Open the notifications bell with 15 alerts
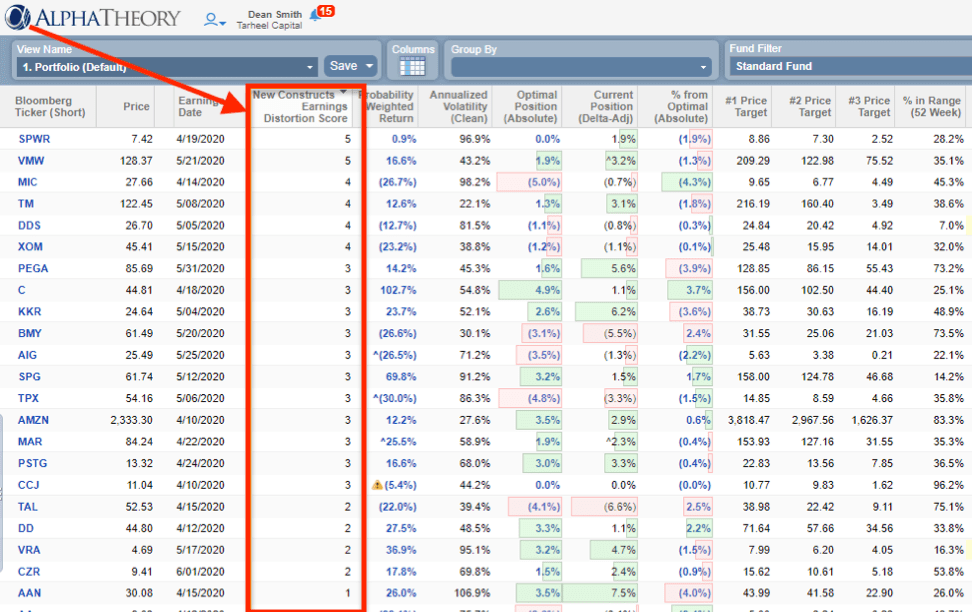 click(x=321, y=12)
